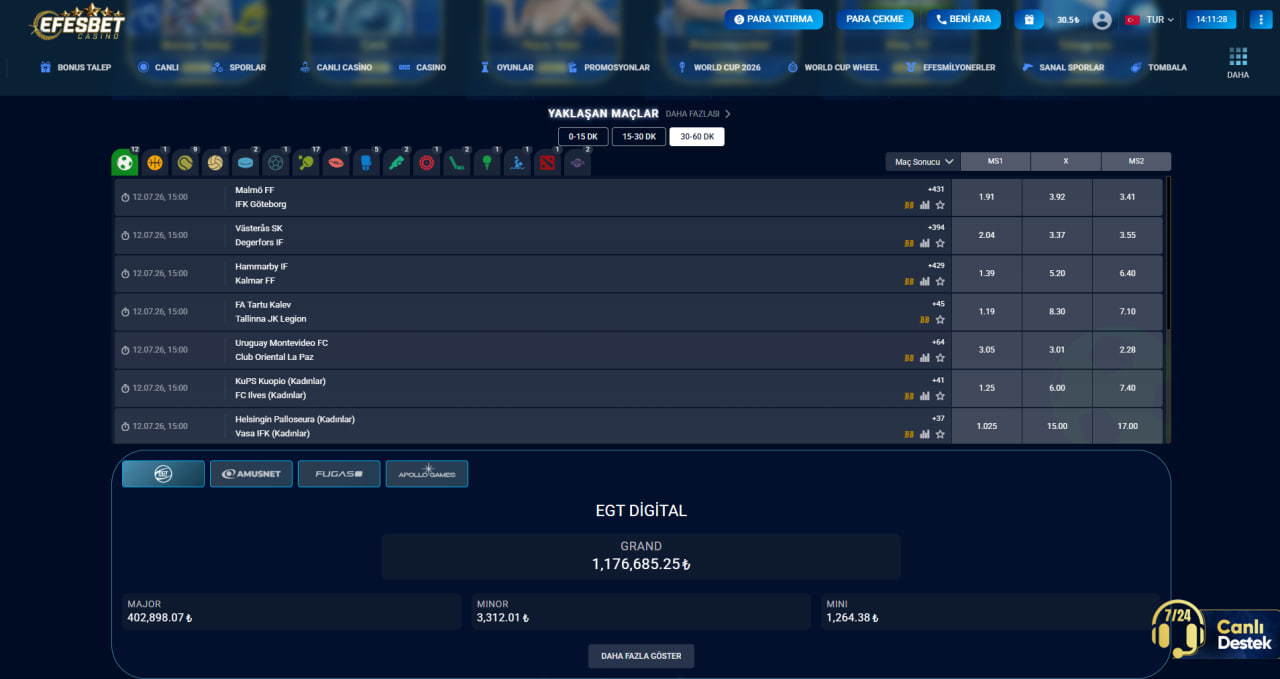Favorite the Malmö FF match with star
This screenshot has height=679, width=1280.
tap(940, 205)
